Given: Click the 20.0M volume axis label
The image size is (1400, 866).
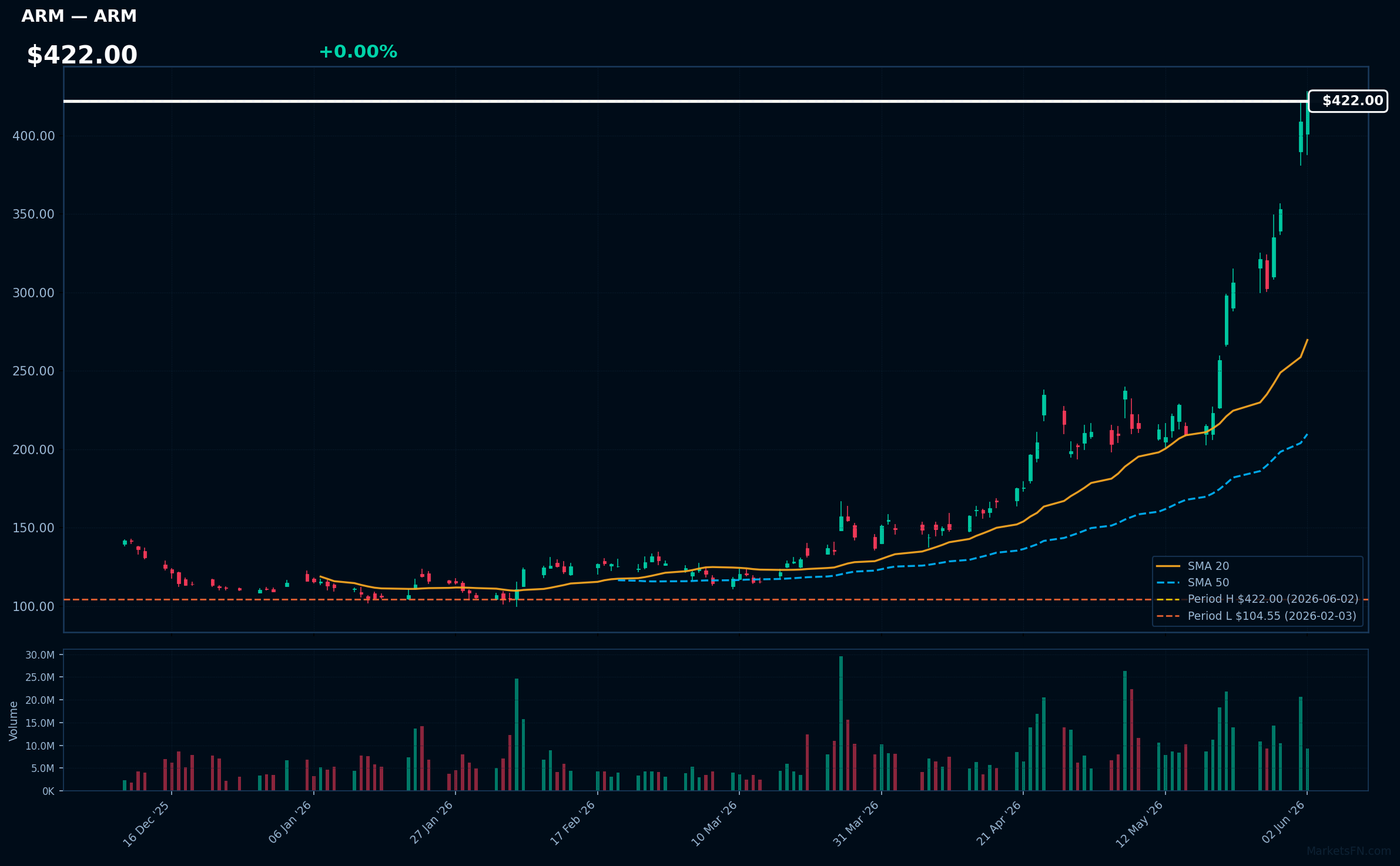Looking at the screenshot, I should click(x=40, y=700).
